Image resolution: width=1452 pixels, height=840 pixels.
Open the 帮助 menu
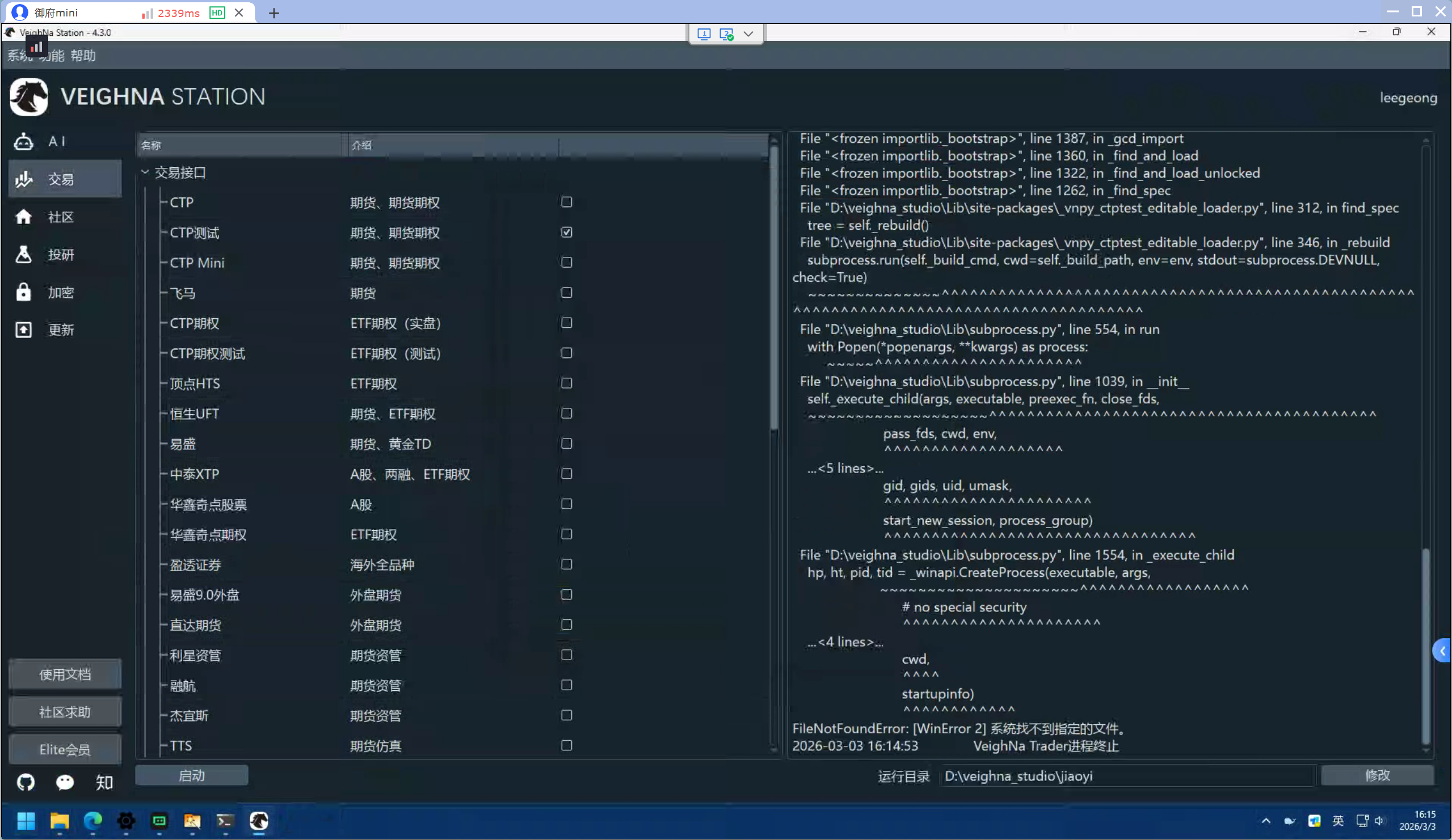(x=83, y=56)
